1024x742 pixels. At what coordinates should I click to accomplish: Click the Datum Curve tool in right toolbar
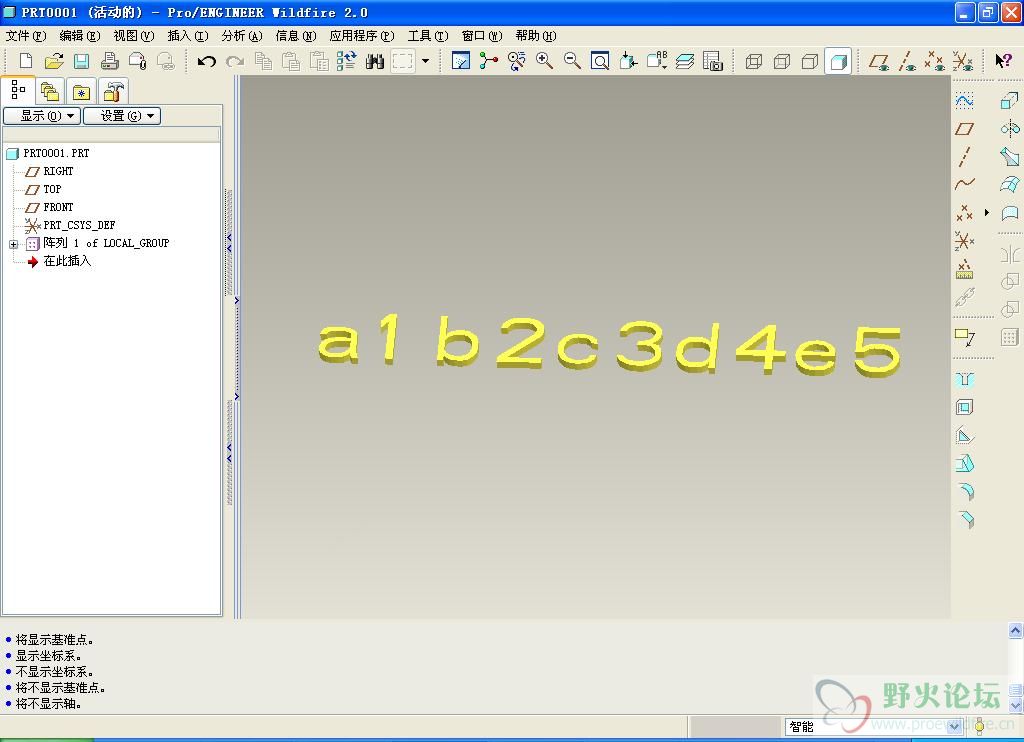click(x=965, y=185)
